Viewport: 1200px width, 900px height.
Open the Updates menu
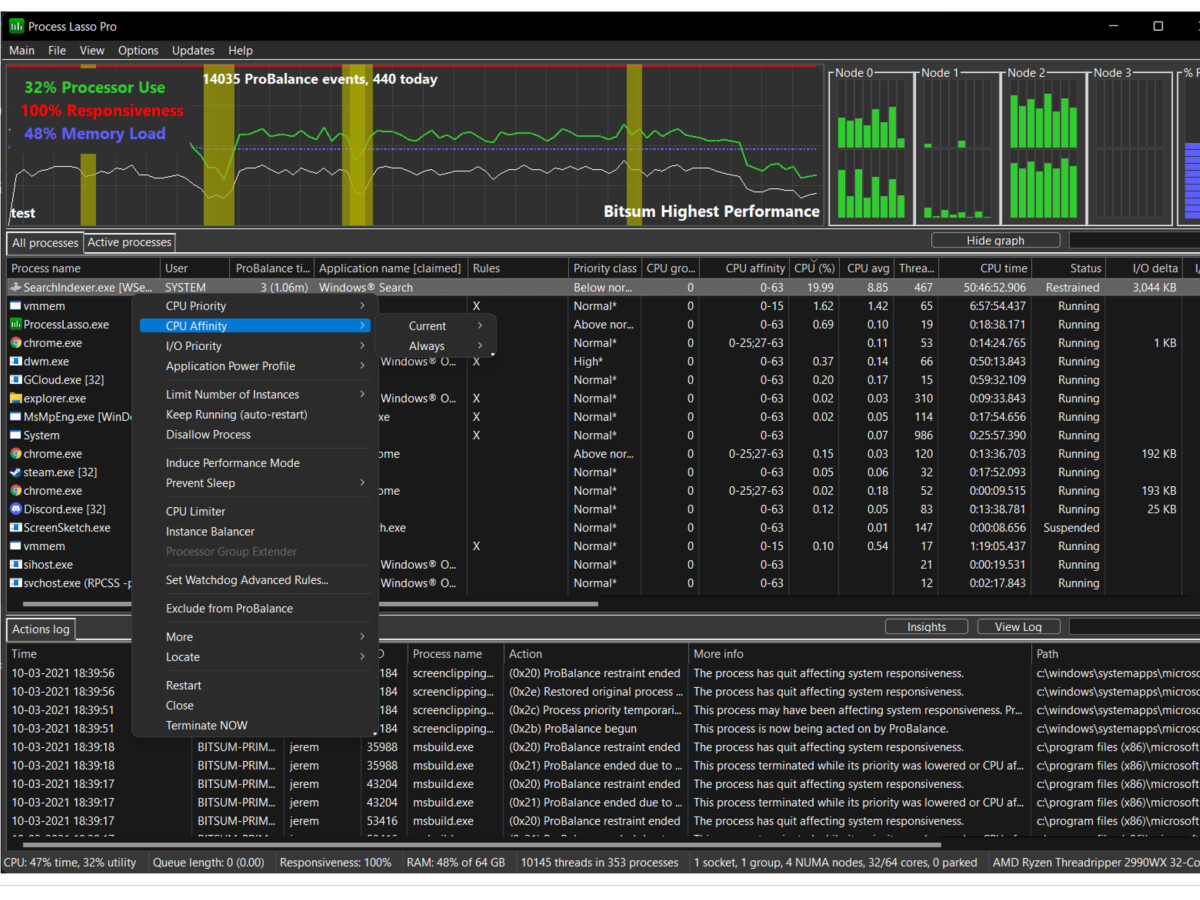tap(193, 51)
